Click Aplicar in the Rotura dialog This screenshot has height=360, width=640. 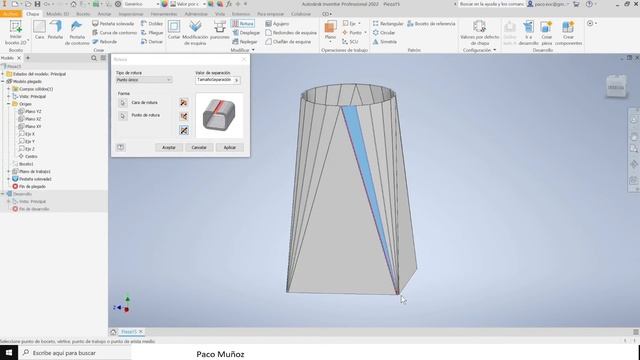(x=230, y=147)
